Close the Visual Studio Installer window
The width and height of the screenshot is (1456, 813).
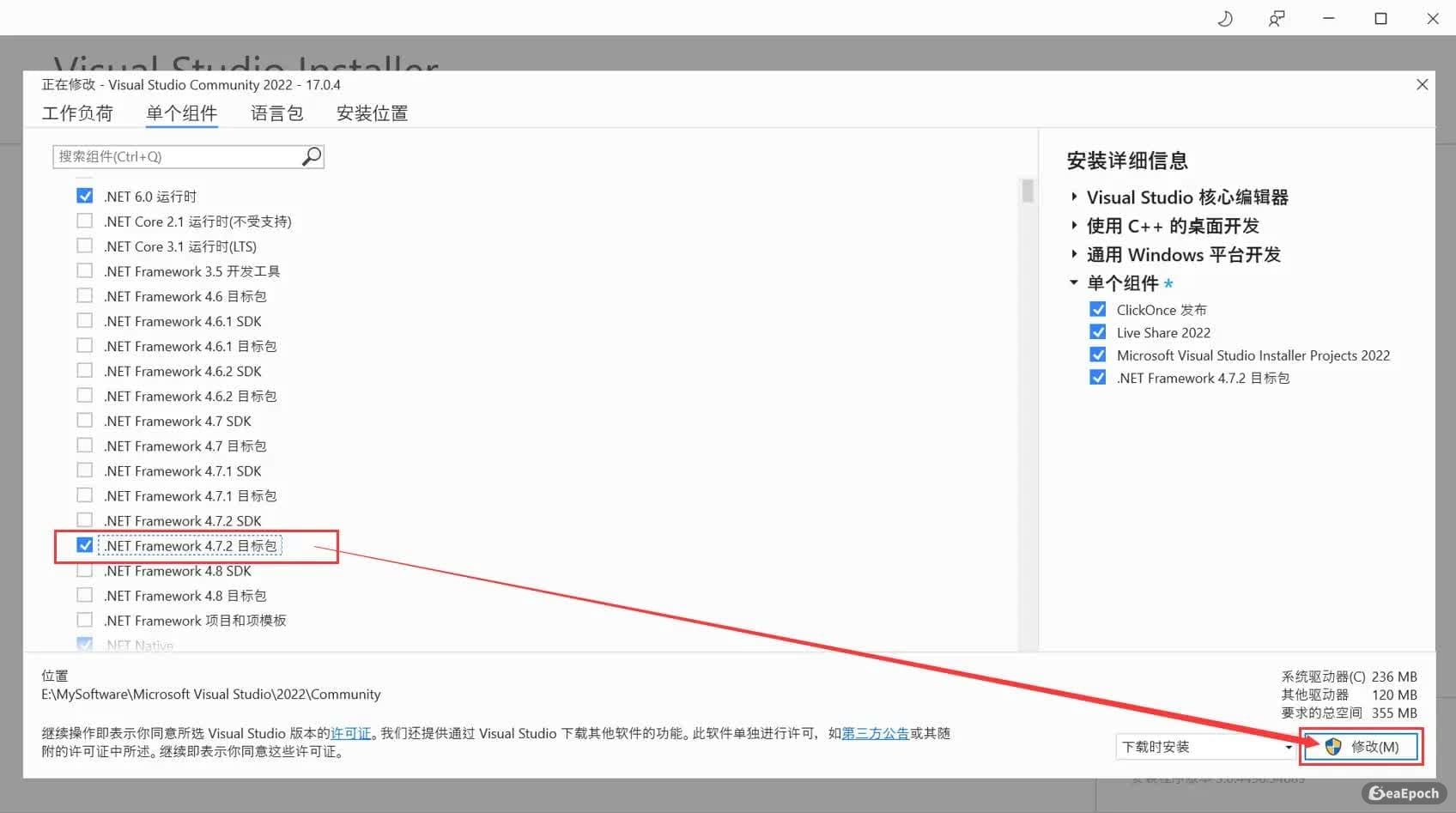point(1433,18)
